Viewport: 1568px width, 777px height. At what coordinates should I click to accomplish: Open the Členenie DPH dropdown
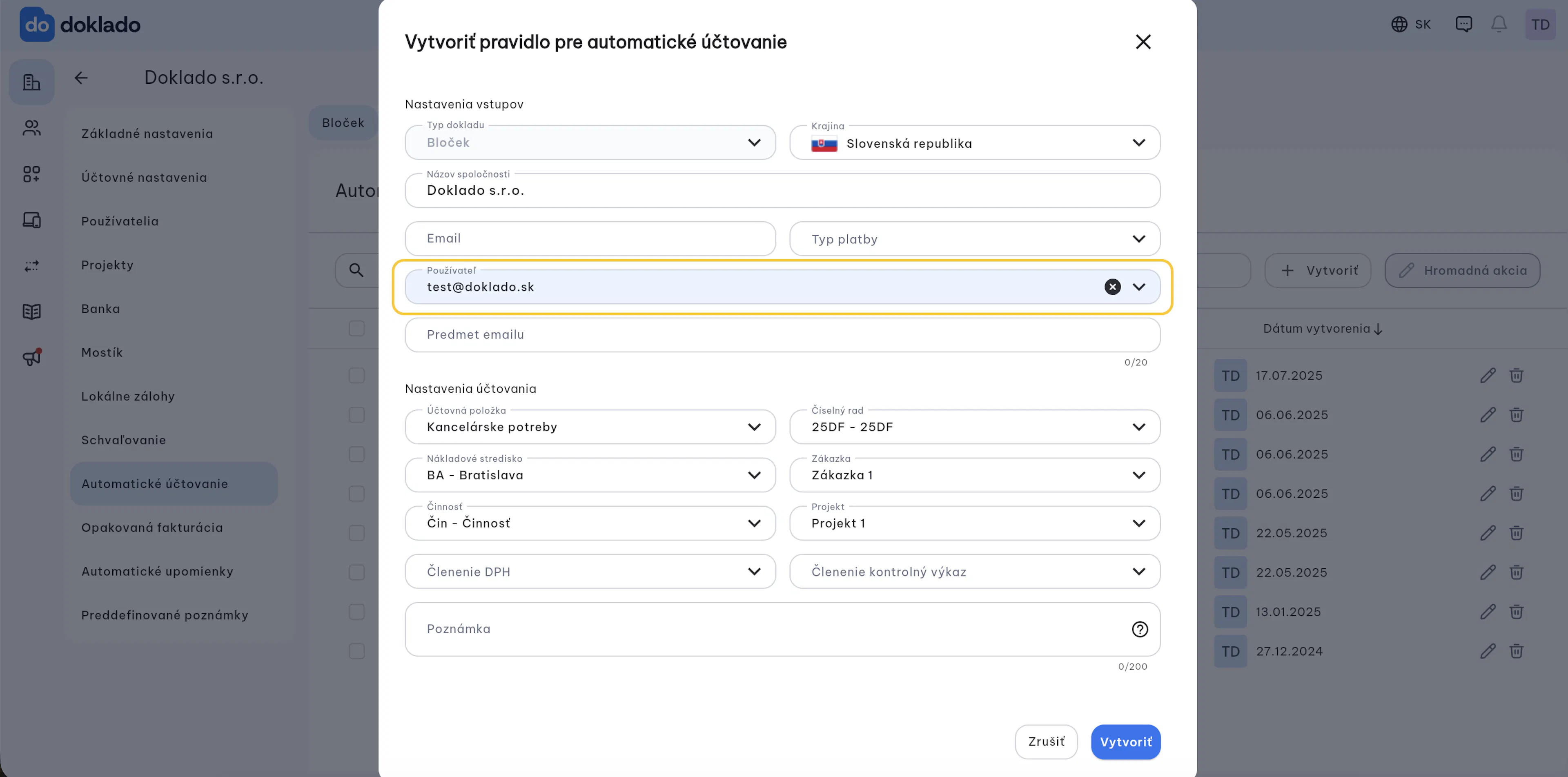click(590, 571)
